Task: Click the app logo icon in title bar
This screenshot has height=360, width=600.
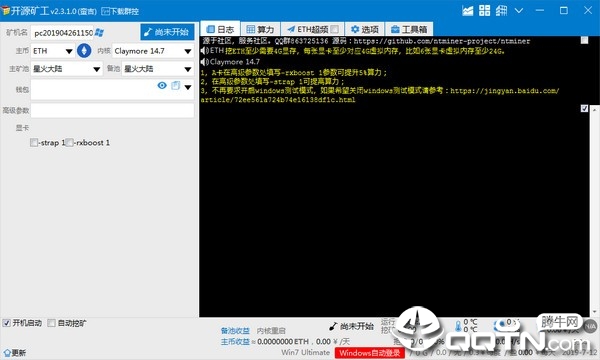Action: (5, 11)
